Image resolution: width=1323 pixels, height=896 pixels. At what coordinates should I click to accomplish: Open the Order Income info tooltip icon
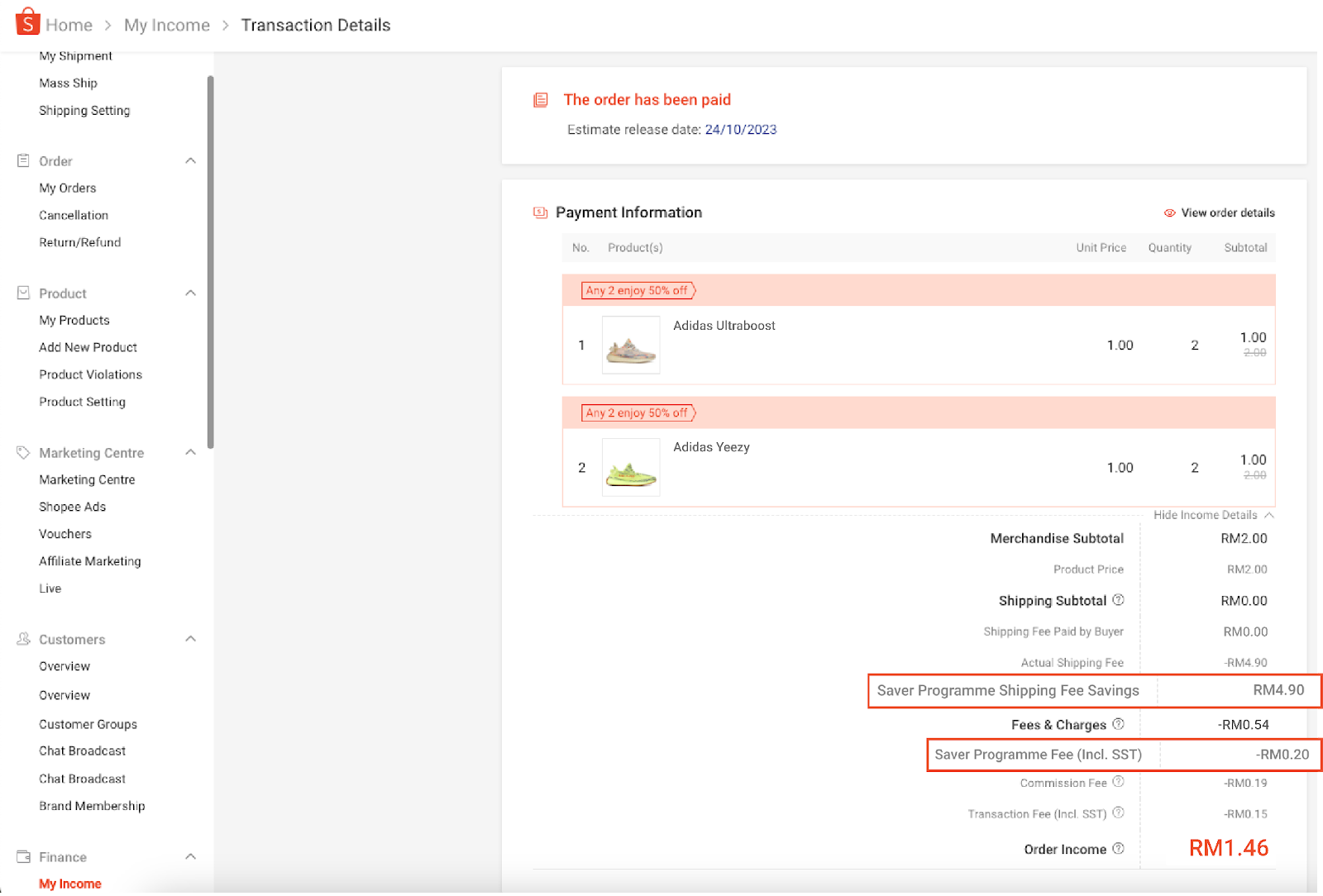[x=1119, y=849]
